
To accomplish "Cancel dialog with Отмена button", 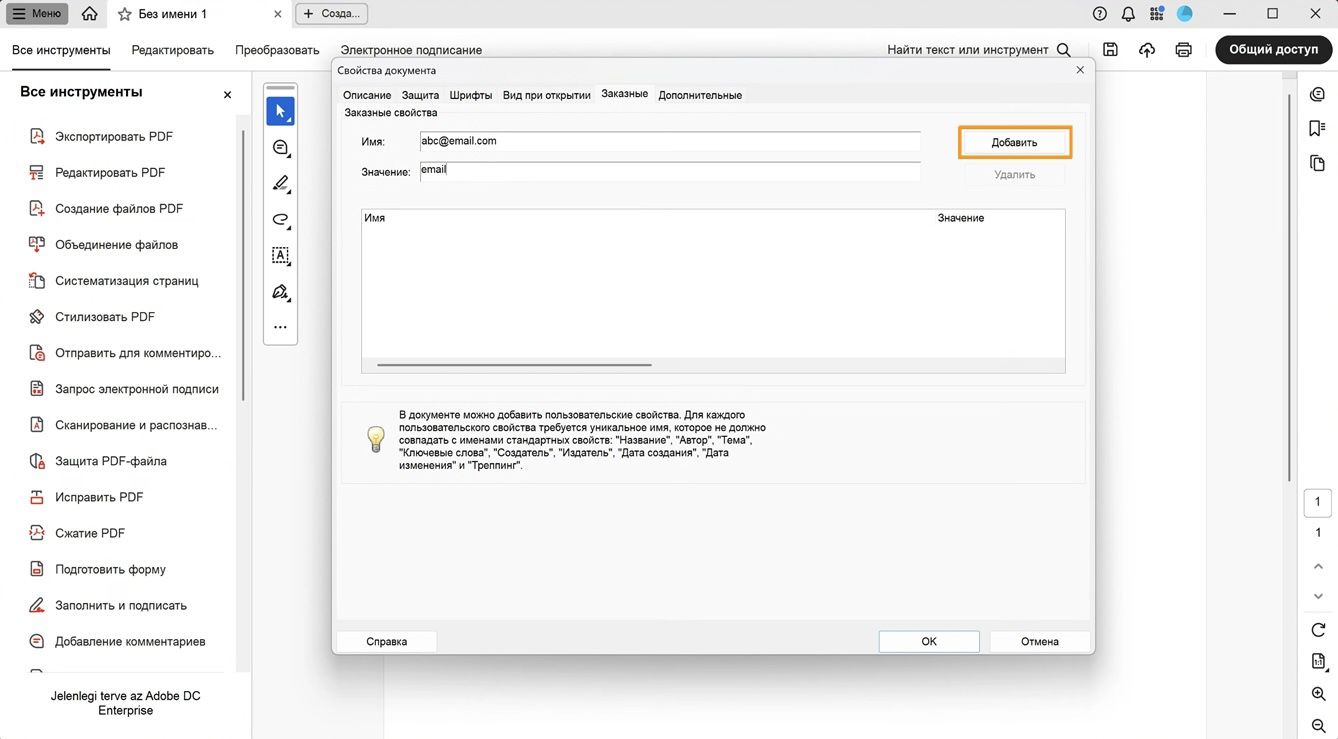I will coord(1040,641).
